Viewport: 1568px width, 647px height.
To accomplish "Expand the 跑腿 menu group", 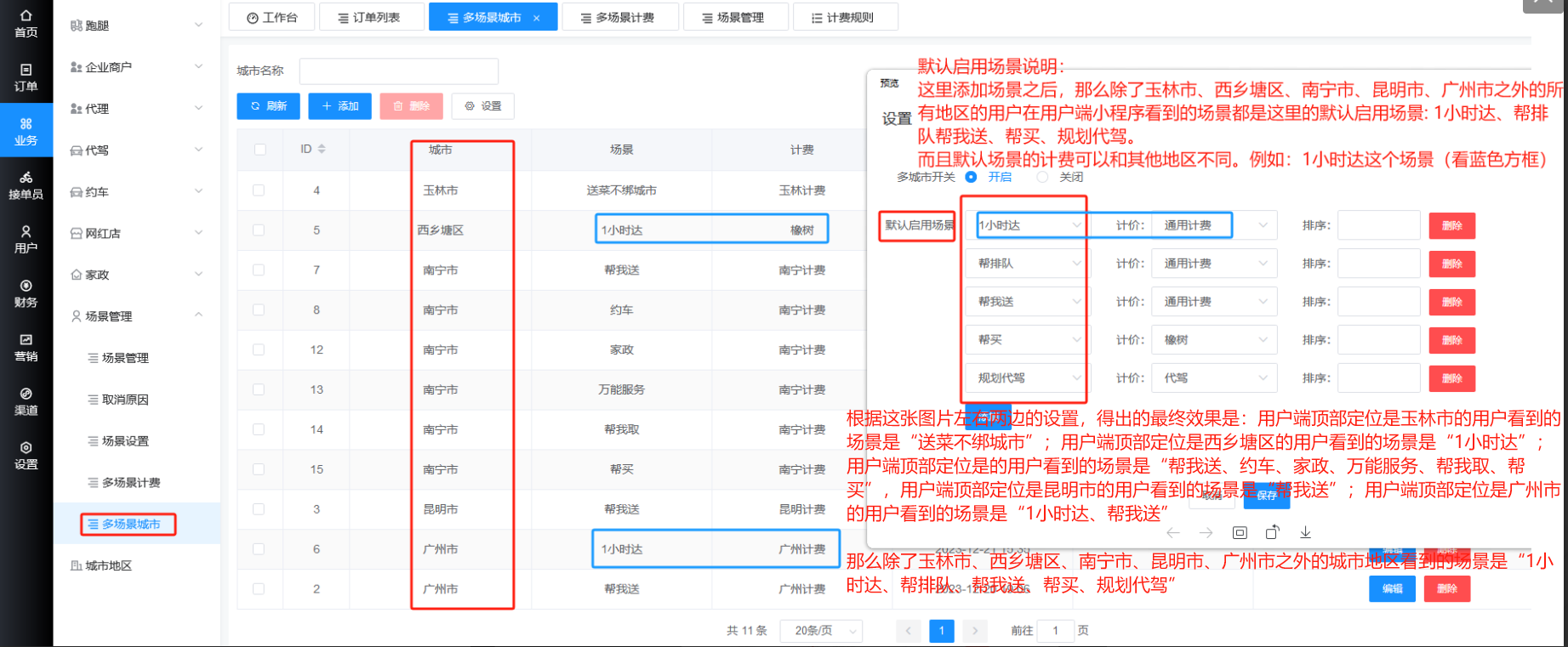I will click(136, 26).
